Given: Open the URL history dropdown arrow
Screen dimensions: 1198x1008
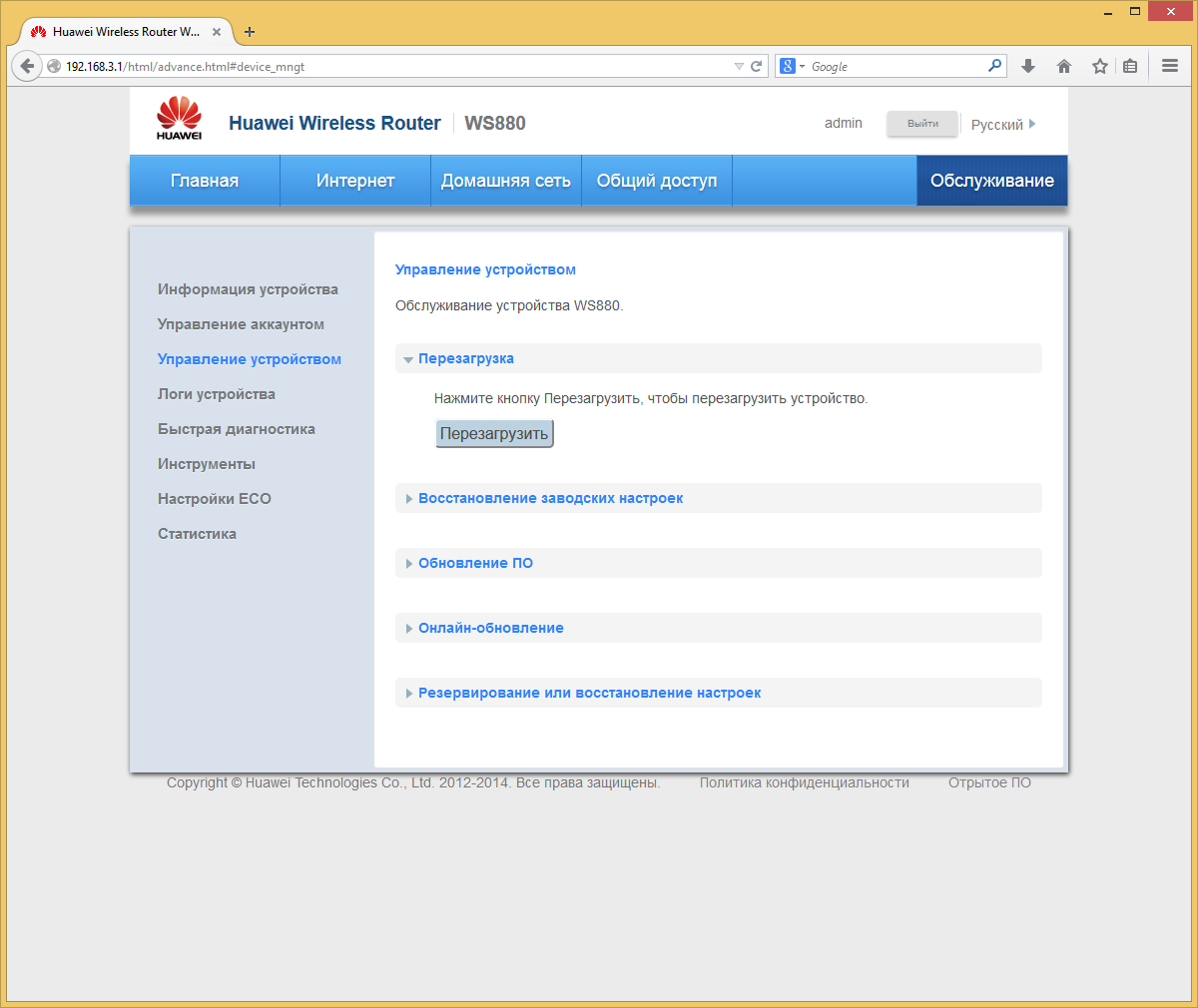Looking at the screenshot, I should (740, 67).
